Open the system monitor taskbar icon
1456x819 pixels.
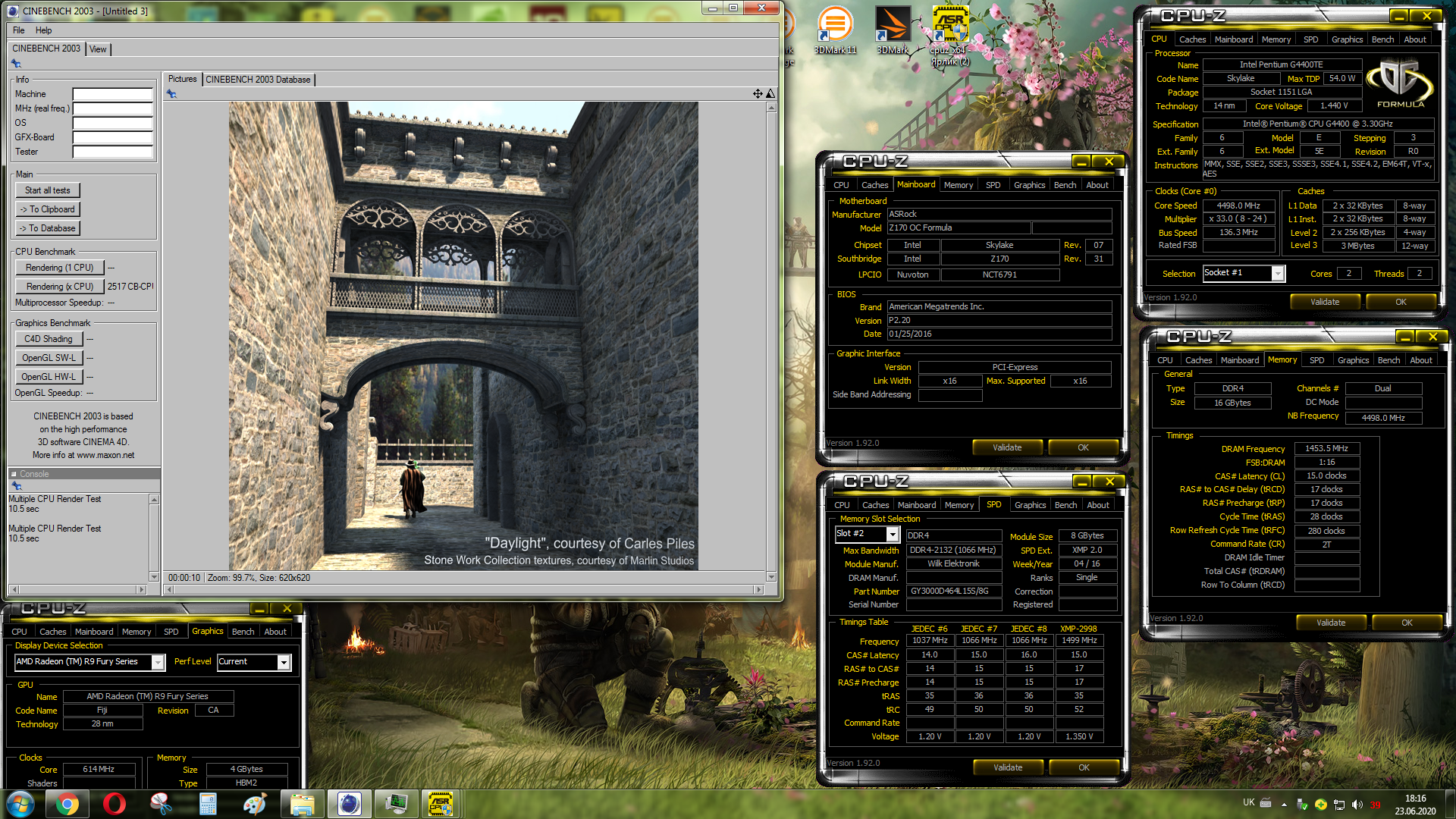397,804
